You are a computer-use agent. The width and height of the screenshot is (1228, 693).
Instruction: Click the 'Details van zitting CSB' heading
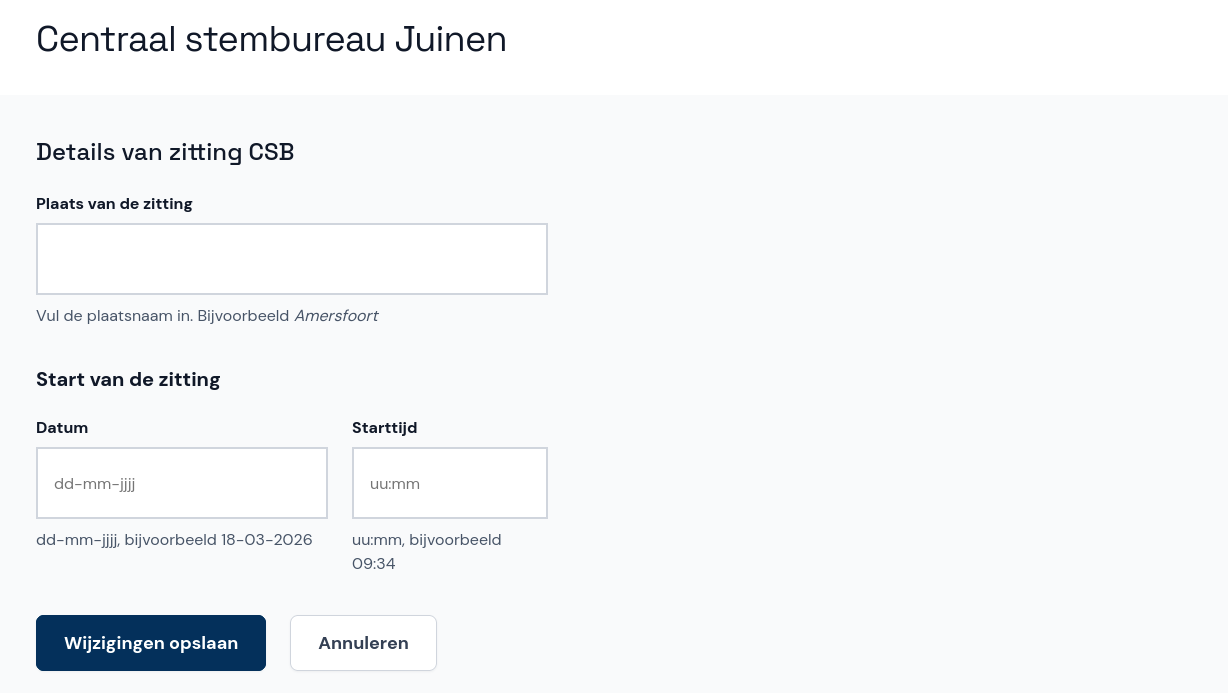[x=165, y=152]
